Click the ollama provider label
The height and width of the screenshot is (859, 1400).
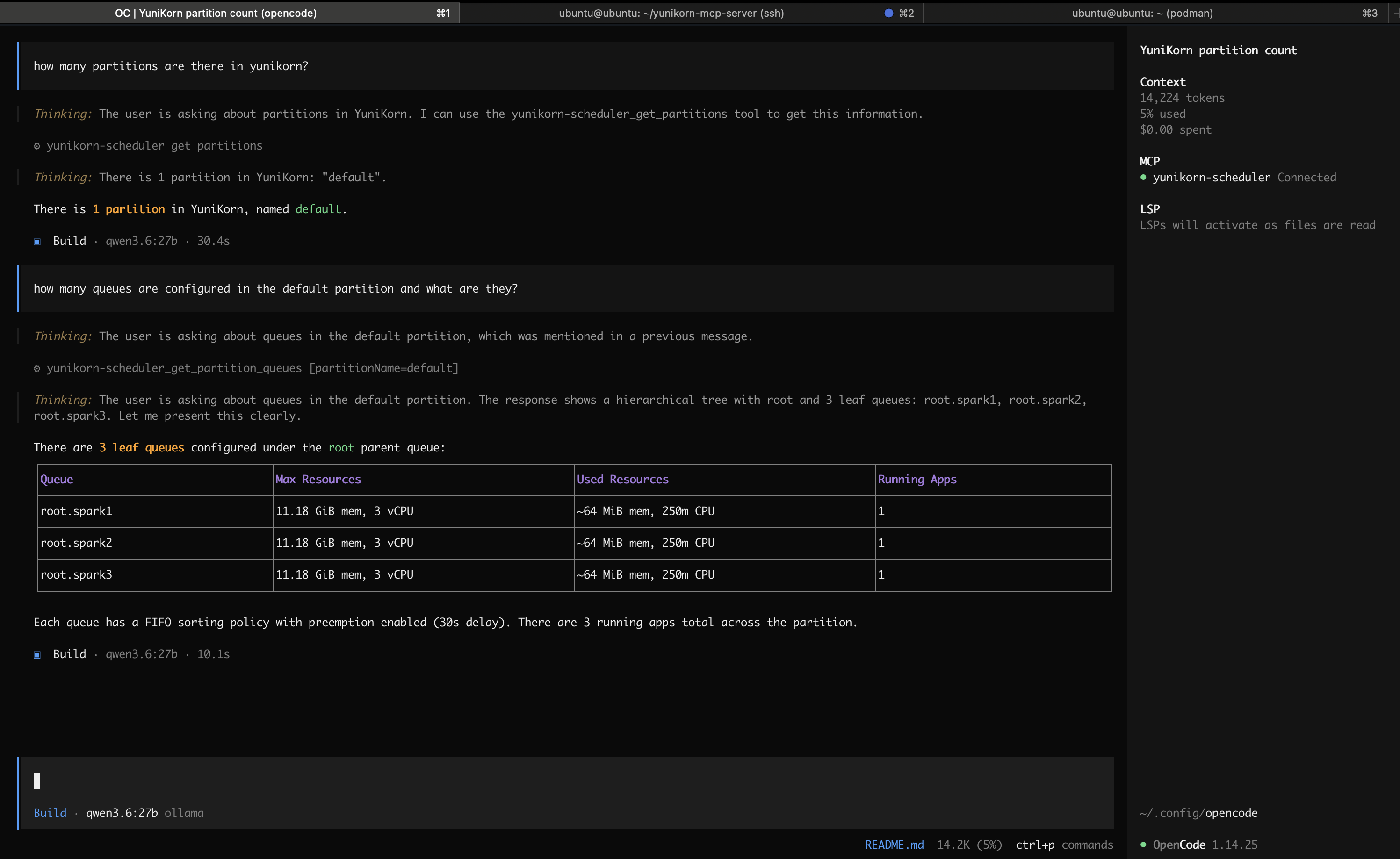point(184,812)
